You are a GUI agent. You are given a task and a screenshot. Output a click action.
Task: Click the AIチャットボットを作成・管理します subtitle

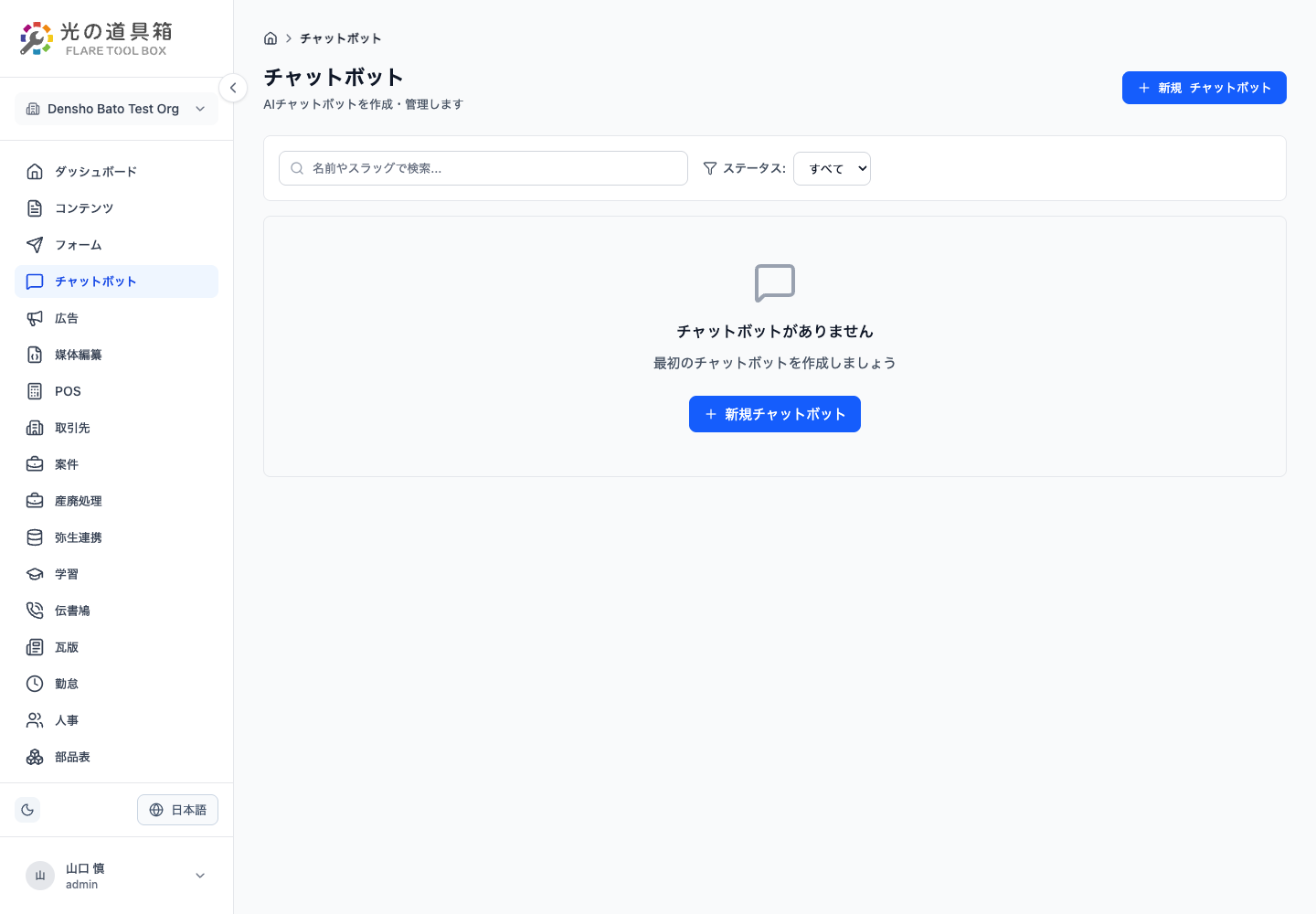(x=363, y=104)
